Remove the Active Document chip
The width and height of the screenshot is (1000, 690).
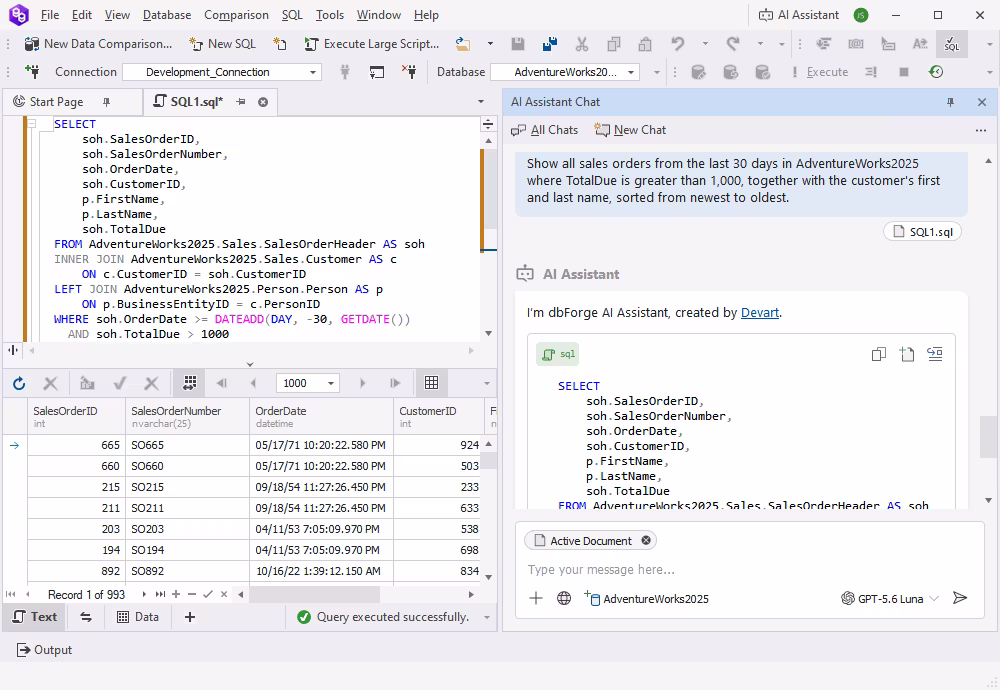tap(646, 541)
